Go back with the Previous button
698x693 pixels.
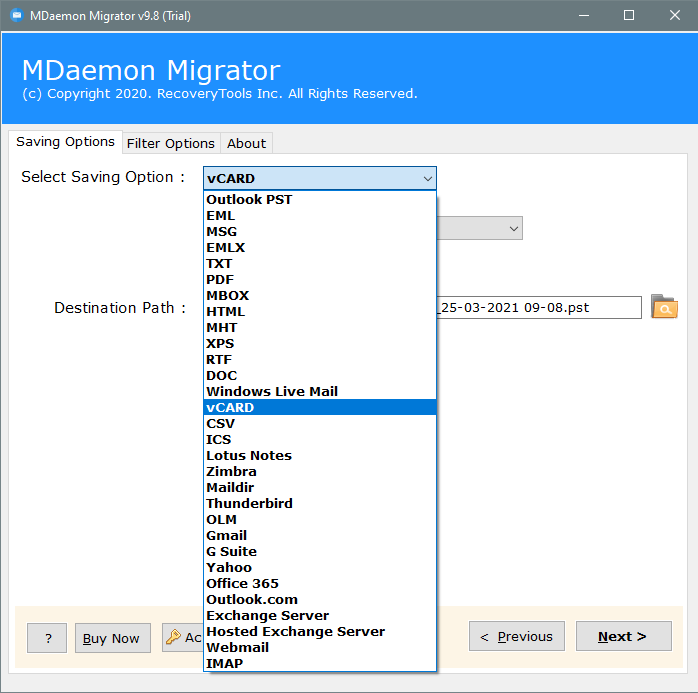click(517, 636)
